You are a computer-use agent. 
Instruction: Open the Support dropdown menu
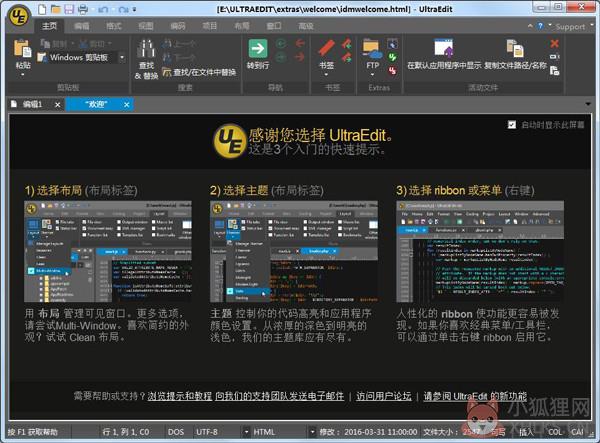[x=572, y=26]
